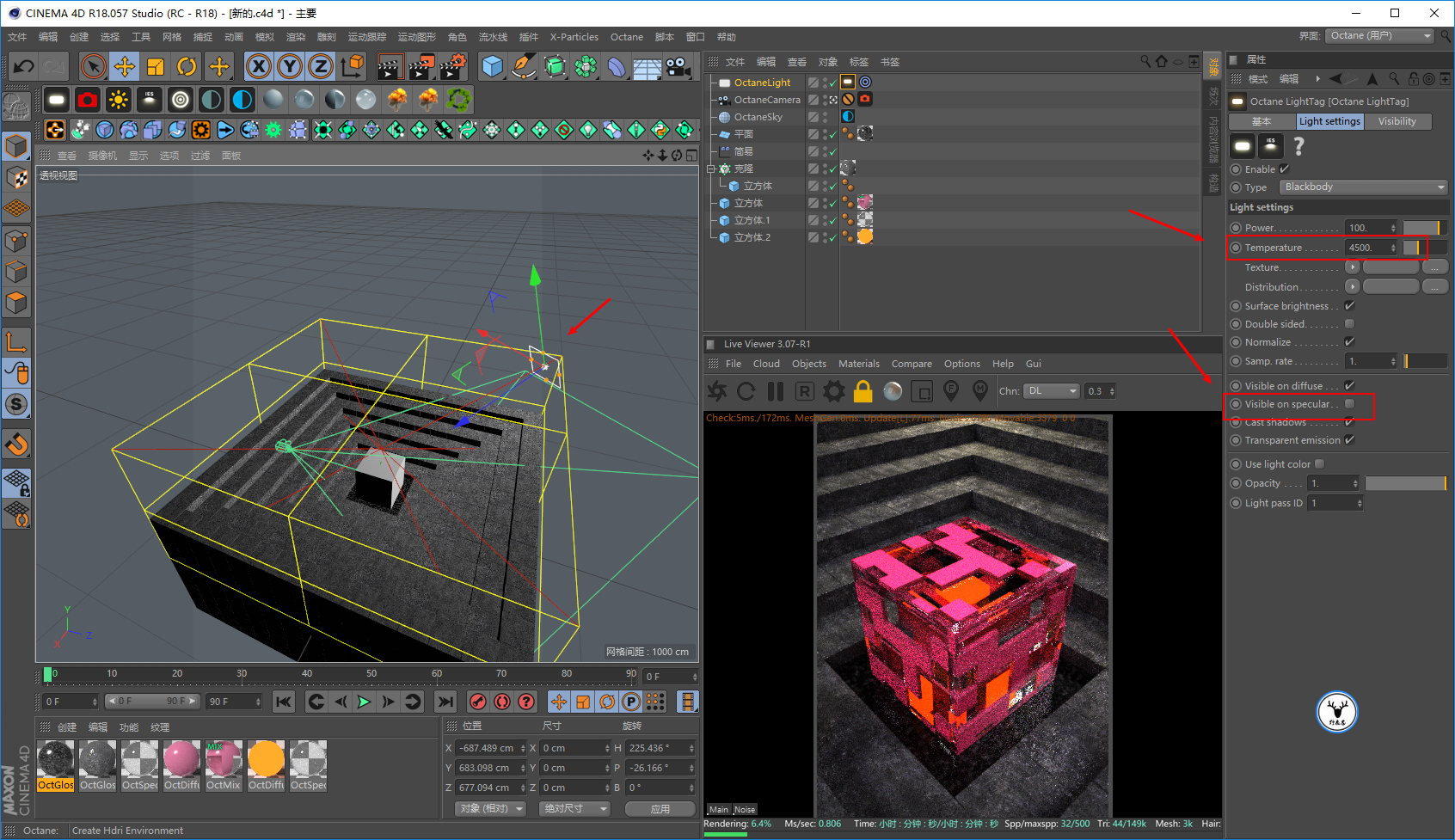Toggle the Y axis lock
This screenshot has height=840, width=1455.
tap(290, 66)
